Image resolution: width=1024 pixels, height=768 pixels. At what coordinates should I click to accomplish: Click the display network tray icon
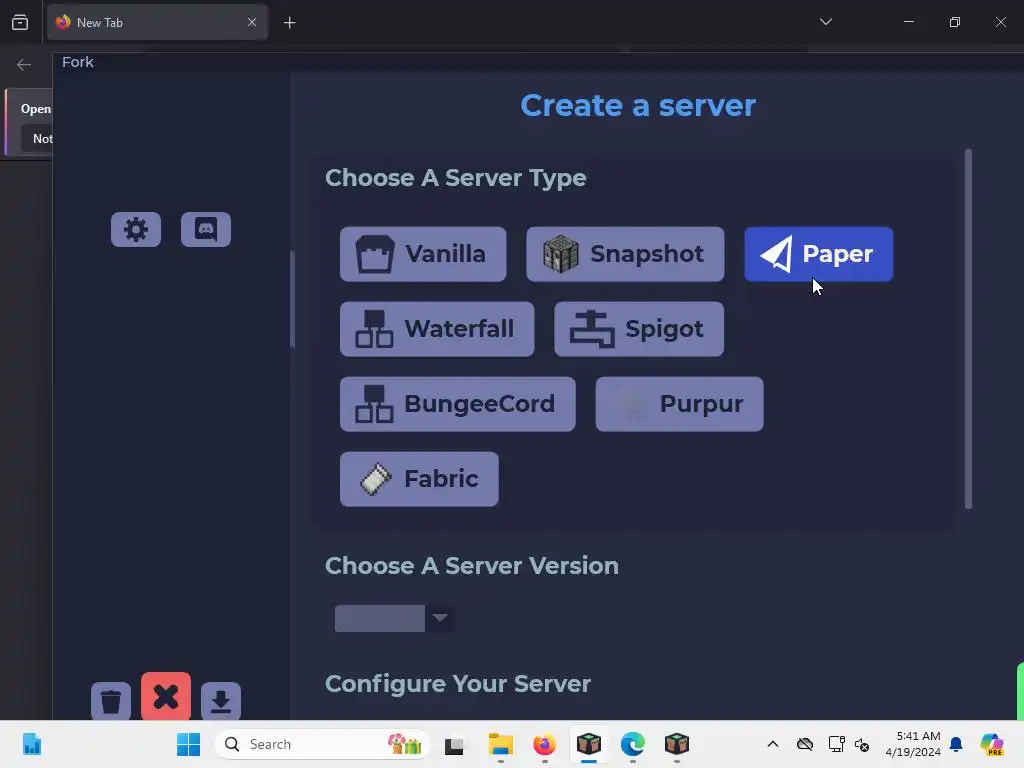pos(836,744)
